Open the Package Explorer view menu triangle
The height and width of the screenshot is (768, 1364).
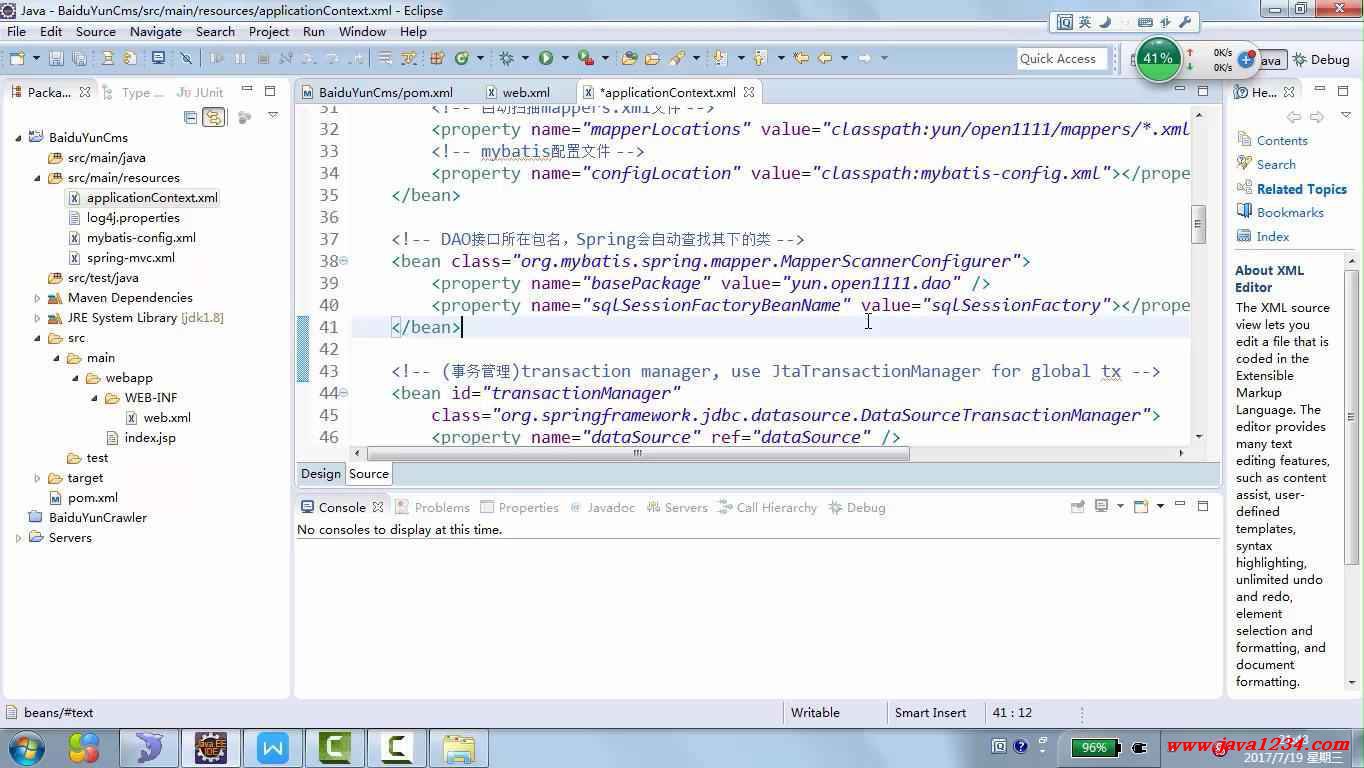point(273,116)
